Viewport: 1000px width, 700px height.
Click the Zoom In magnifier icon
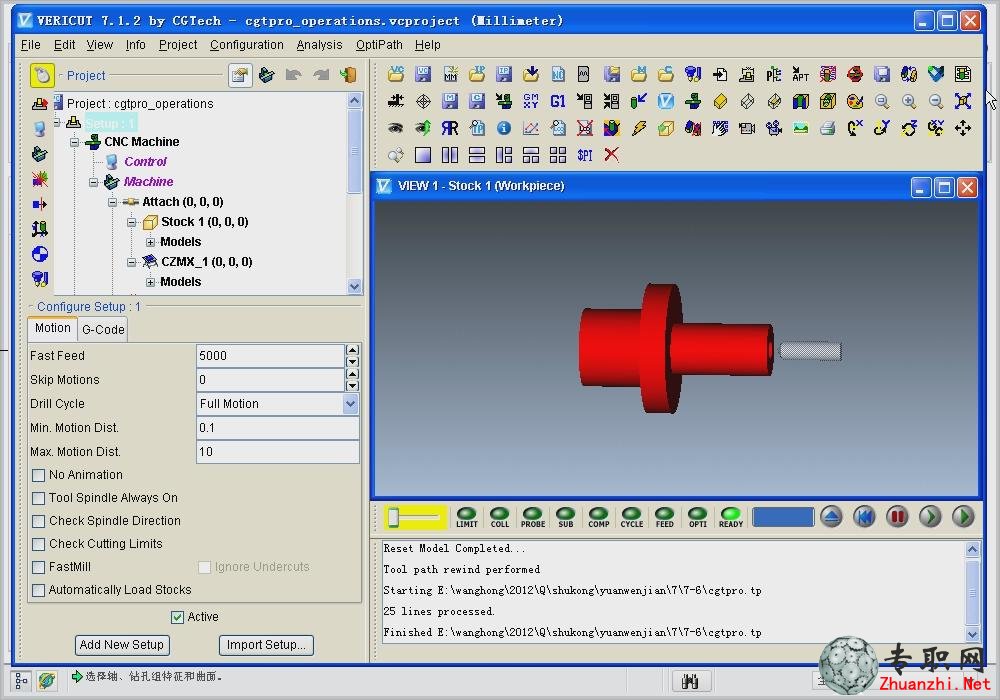tap(909, 101)
